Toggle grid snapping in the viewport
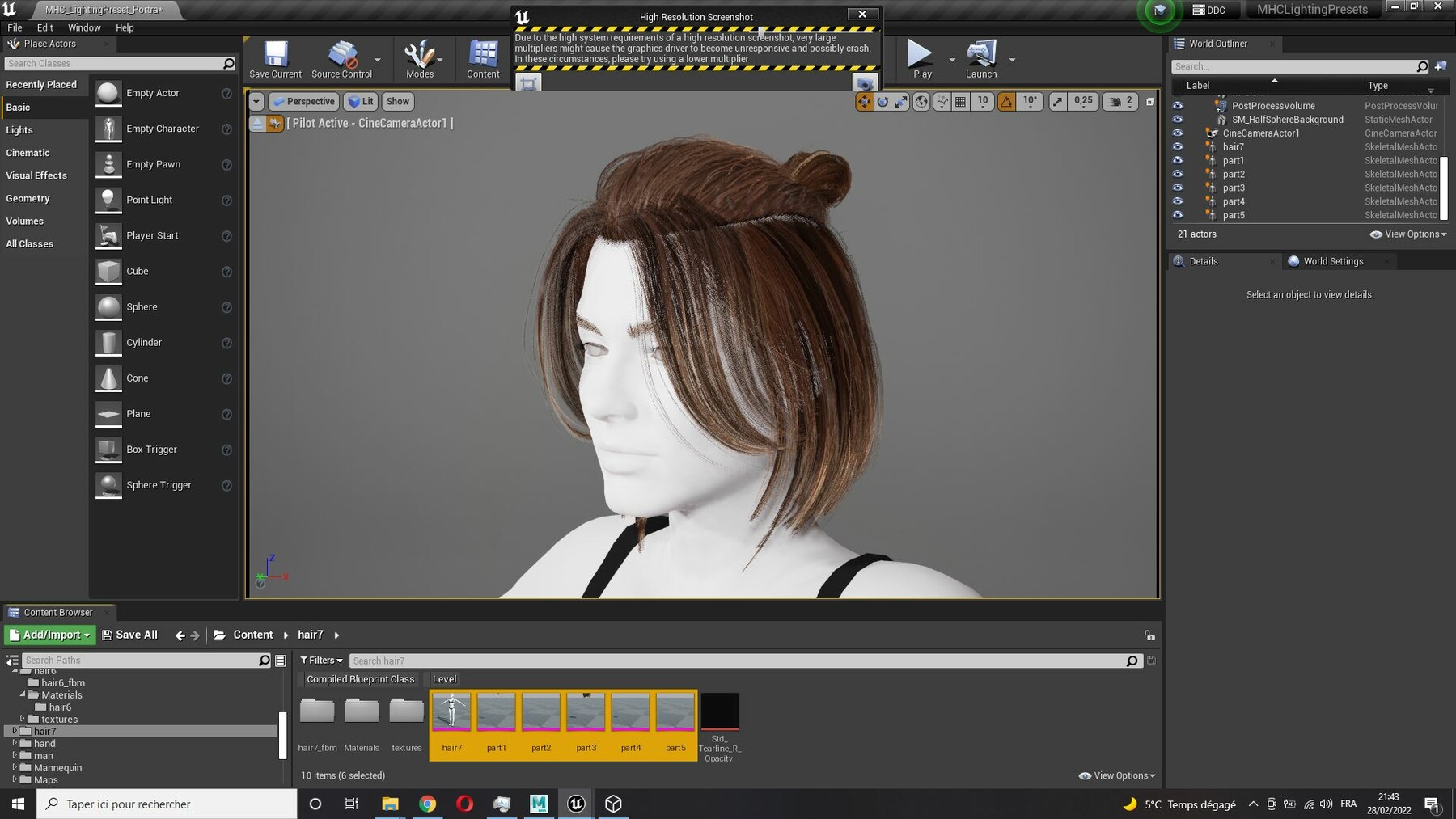This screenshot has height=819, width=1456. [960, 101]
